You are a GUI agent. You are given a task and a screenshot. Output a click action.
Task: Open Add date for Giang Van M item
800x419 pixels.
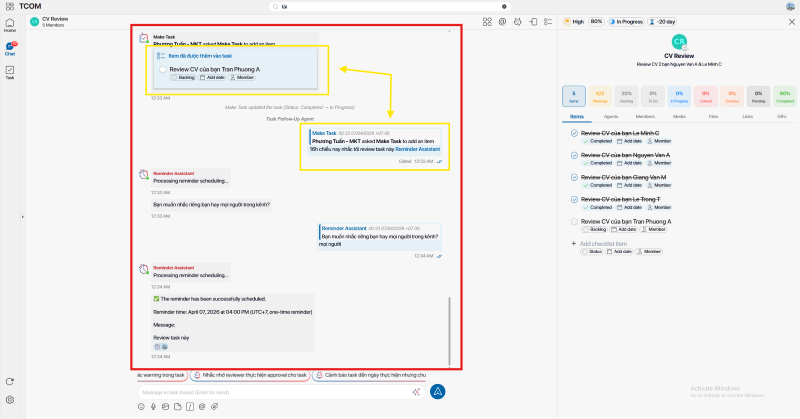[629, 185]
